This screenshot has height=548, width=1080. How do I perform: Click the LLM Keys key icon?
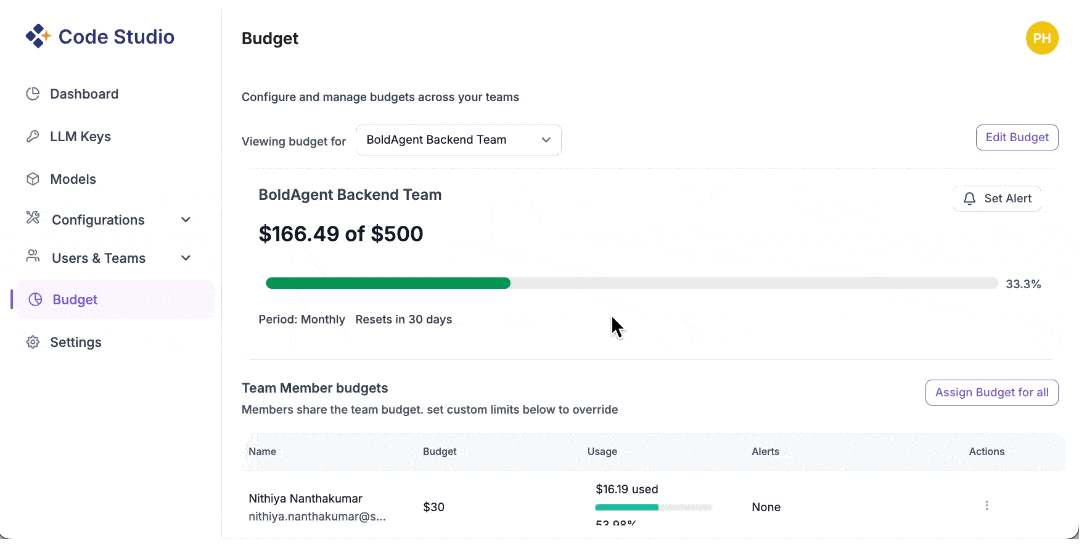tap(32, 136)
